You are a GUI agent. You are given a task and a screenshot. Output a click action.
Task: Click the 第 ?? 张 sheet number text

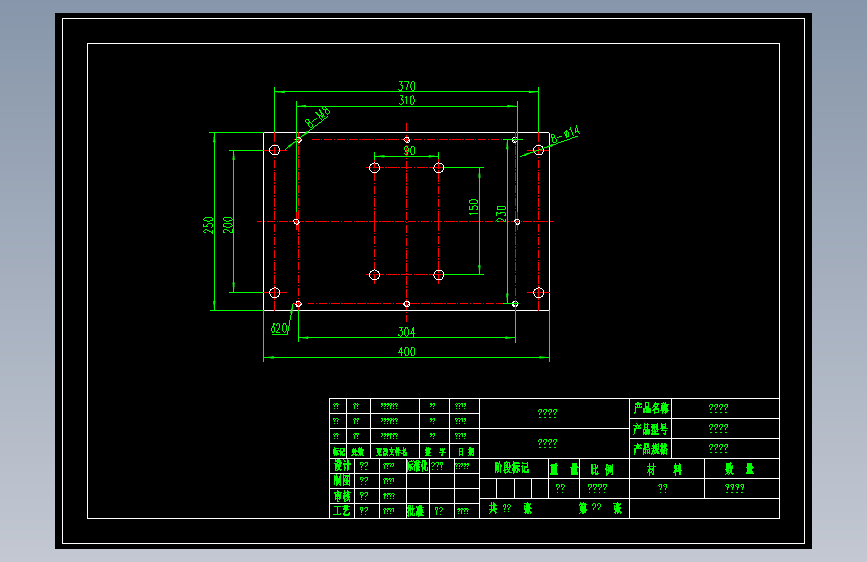pos(600,508)
